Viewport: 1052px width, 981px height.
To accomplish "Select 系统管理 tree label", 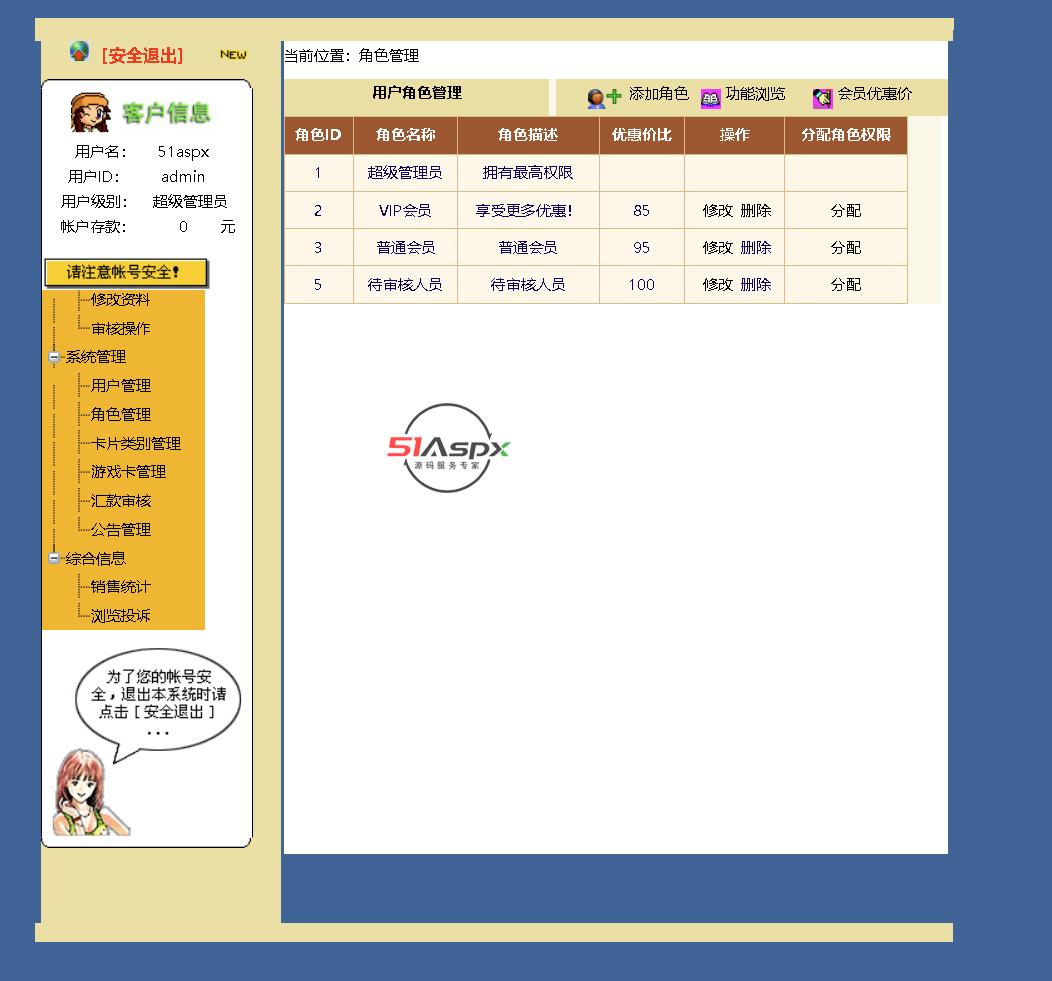I will click(x=95, y=357).
